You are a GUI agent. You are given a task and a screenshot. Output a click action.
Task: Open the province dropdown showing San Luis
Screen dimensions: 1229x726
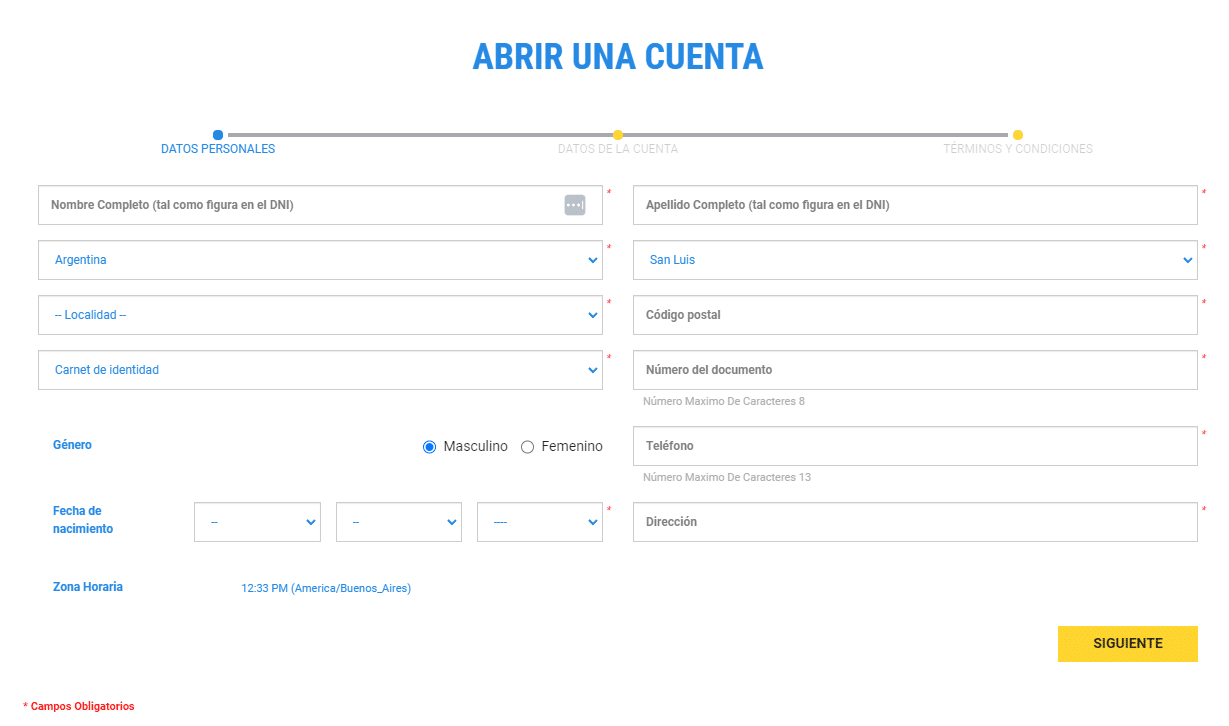tap(915, 259)
